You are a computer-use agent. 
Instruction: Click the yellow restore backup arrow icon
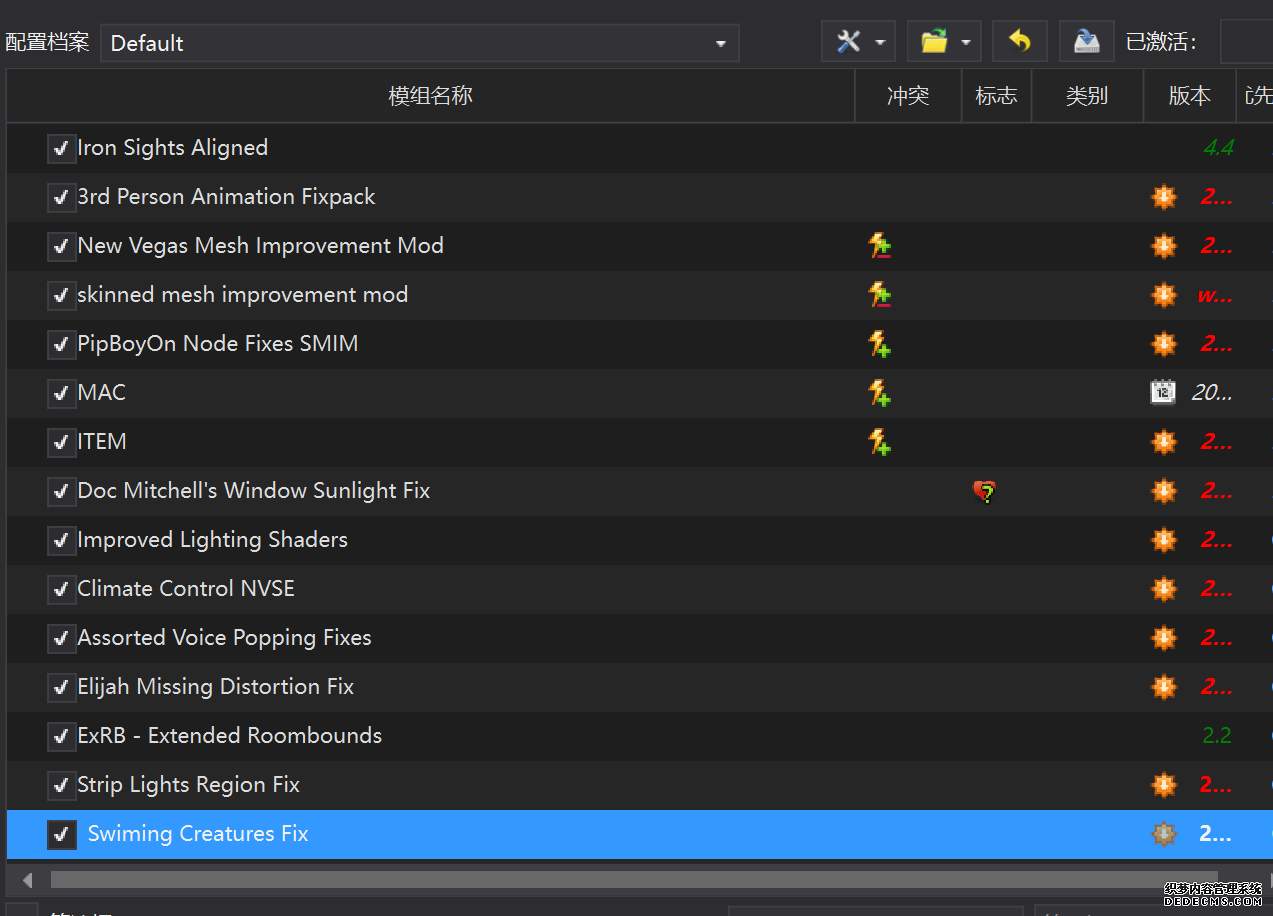1019,42
